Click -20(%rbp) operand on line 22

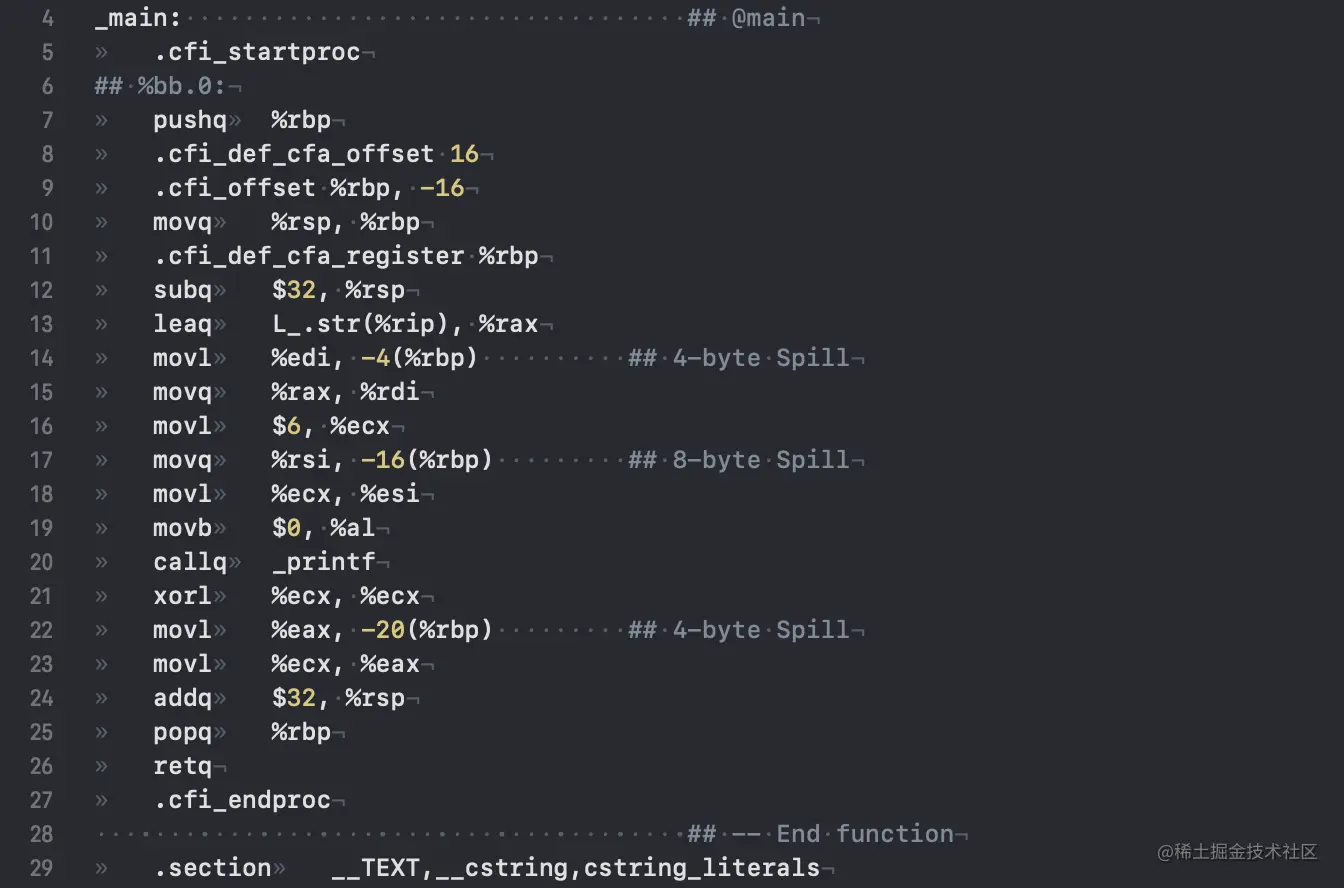427,630
